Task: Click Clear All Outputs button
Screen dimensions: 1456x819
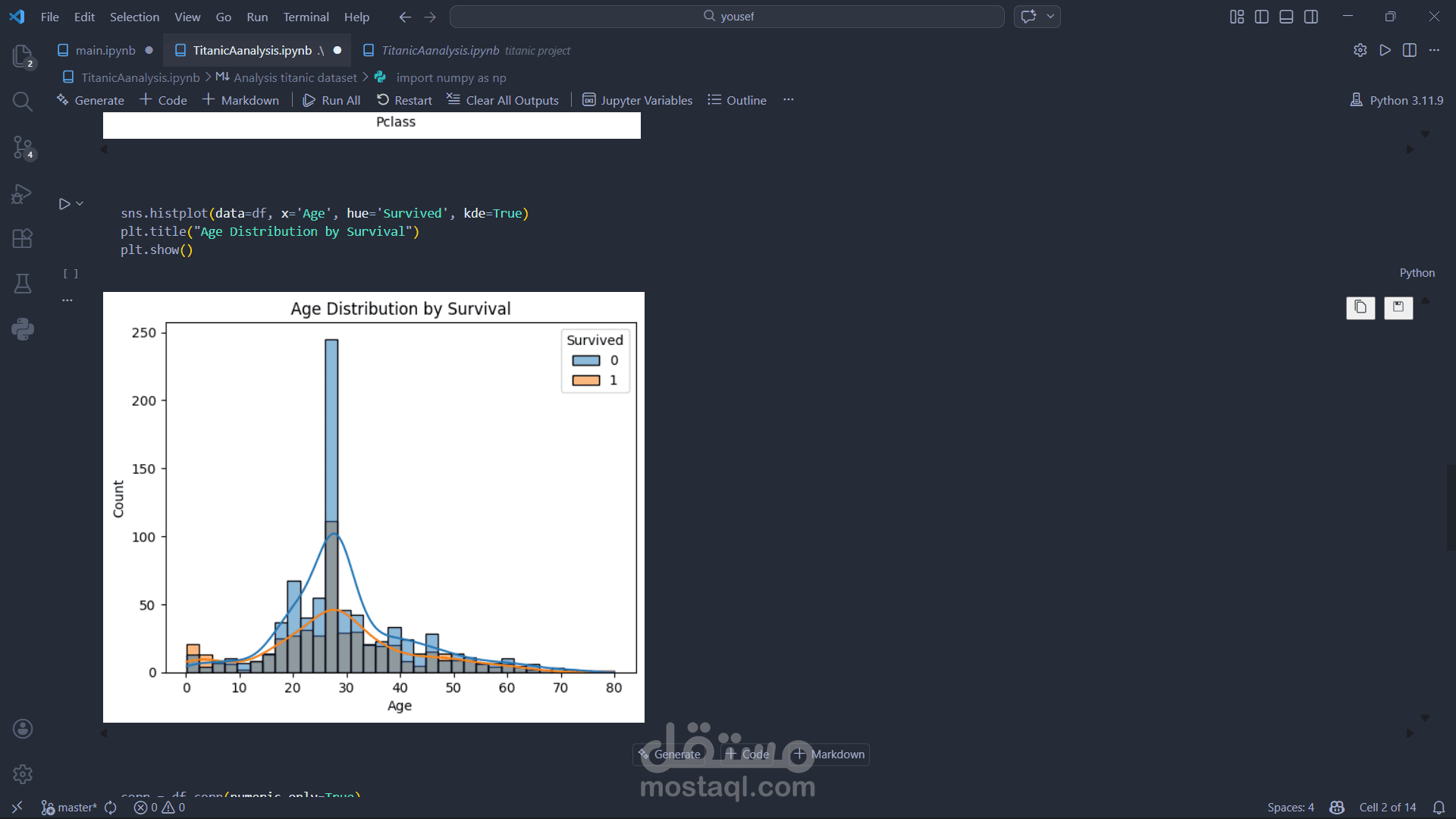Action: [503, 100]
